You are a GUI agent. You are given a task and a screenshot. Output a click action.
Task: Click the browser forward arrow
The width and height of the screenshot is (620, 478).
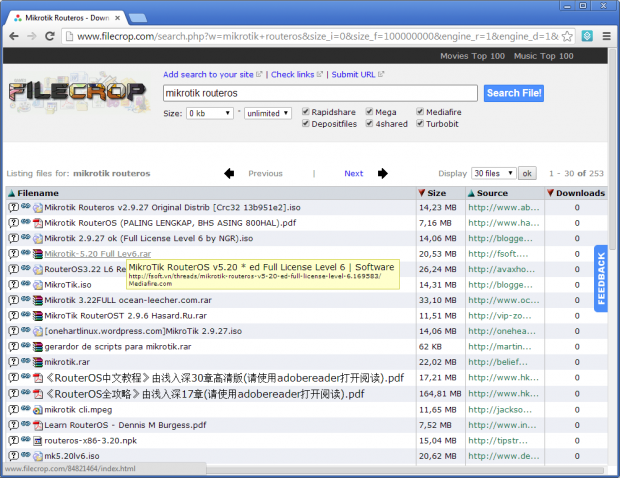click(32, 36)
